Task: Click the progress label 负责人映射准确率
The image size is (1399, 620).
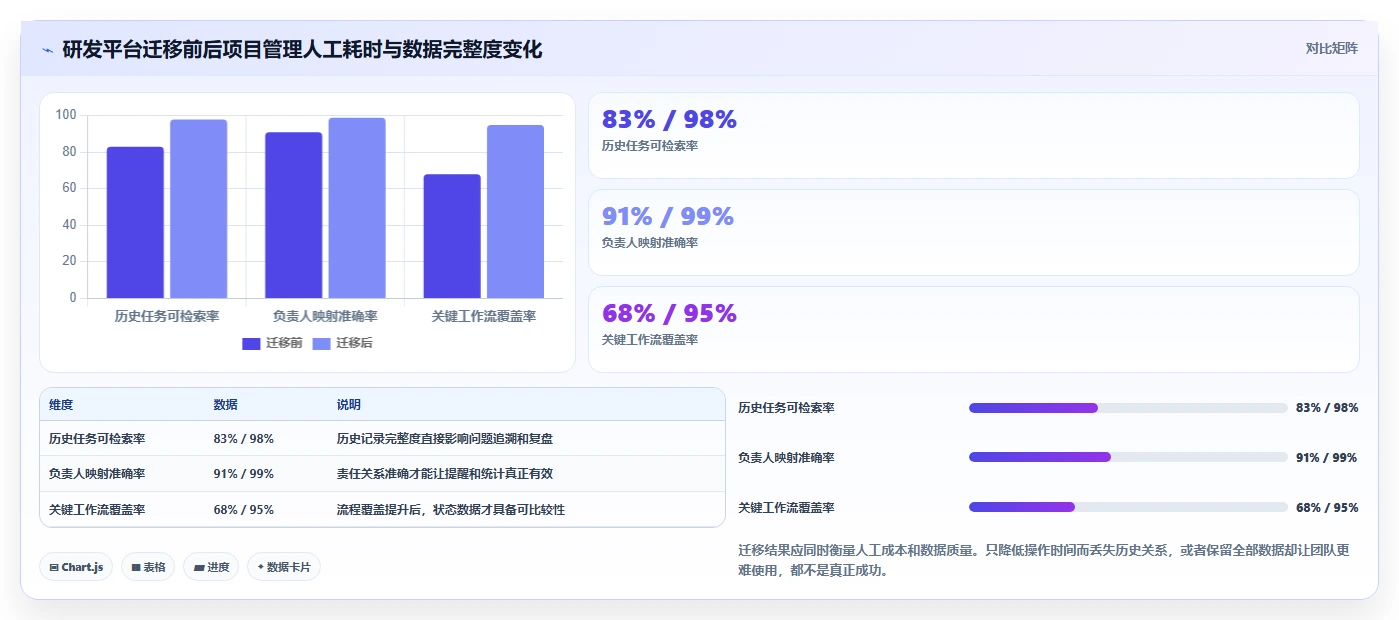Action: click(x=786, y=457)
